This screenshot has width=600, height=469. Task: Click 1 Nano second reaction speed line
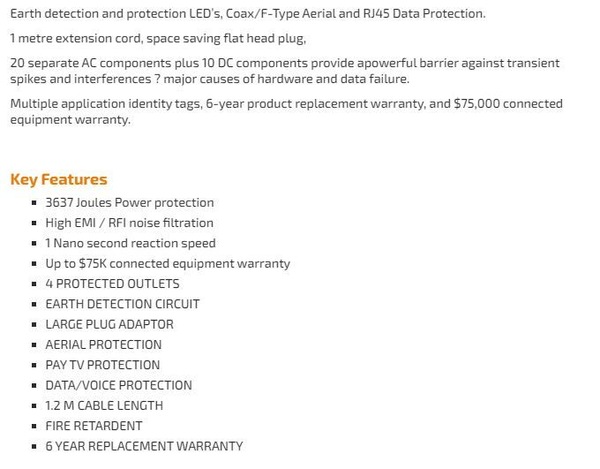click(x=130, y=243)
